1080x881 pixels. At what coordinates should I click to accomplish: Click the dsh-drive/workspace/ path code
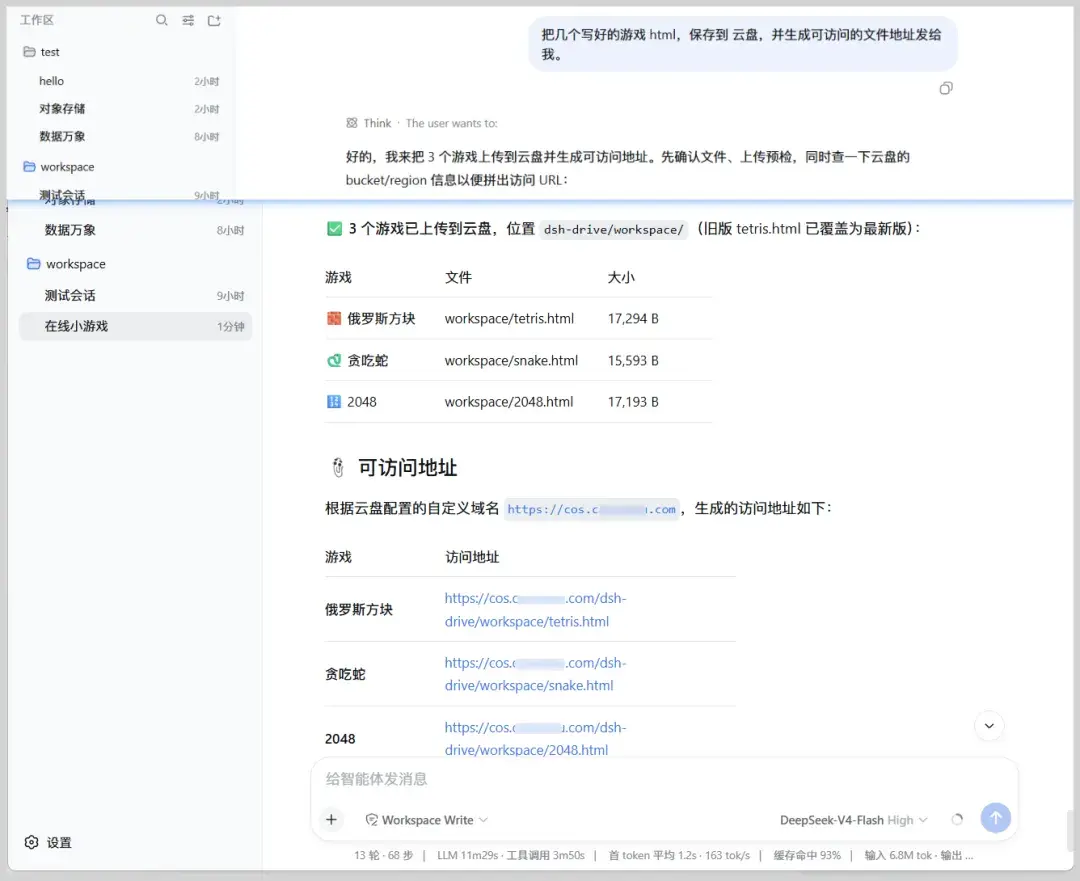[x=613, y=229]
